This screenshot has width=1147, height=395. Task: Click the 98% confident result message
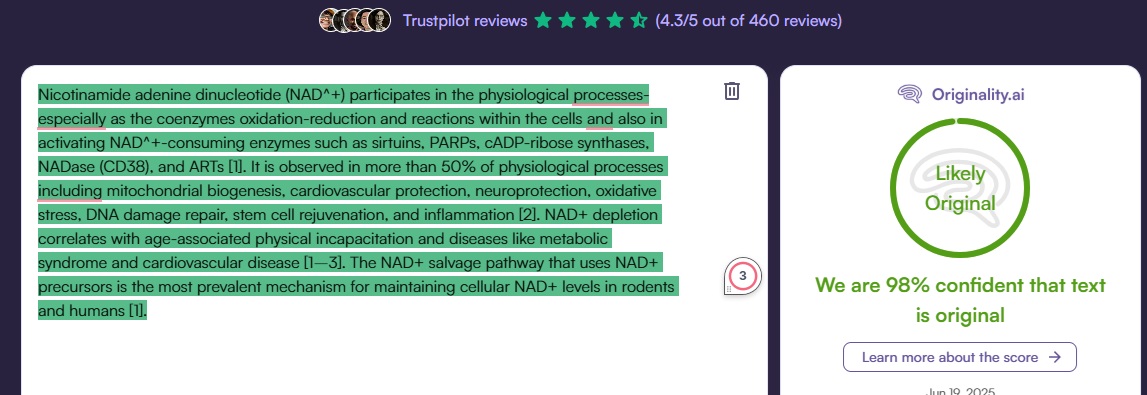960,300
